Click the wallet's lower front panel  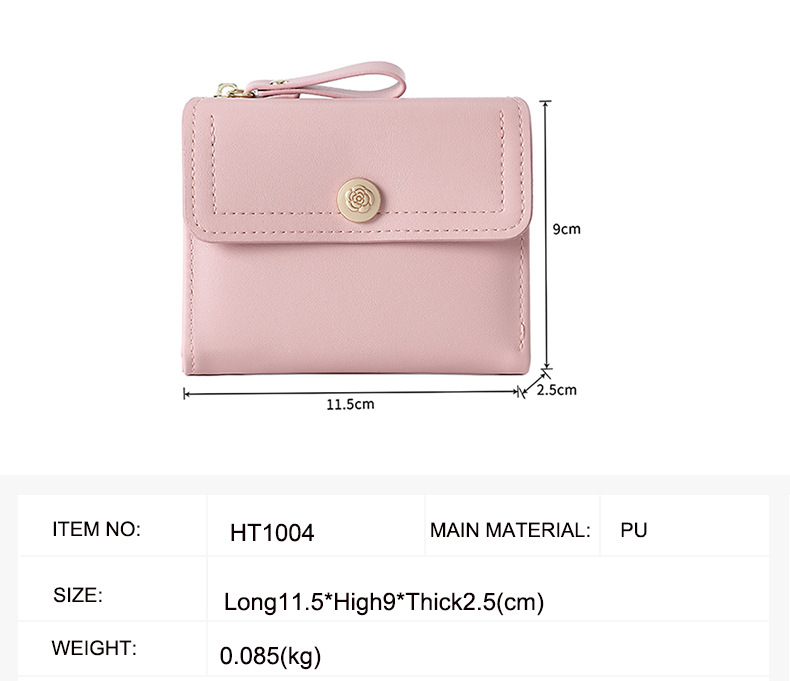pos(357,307)
